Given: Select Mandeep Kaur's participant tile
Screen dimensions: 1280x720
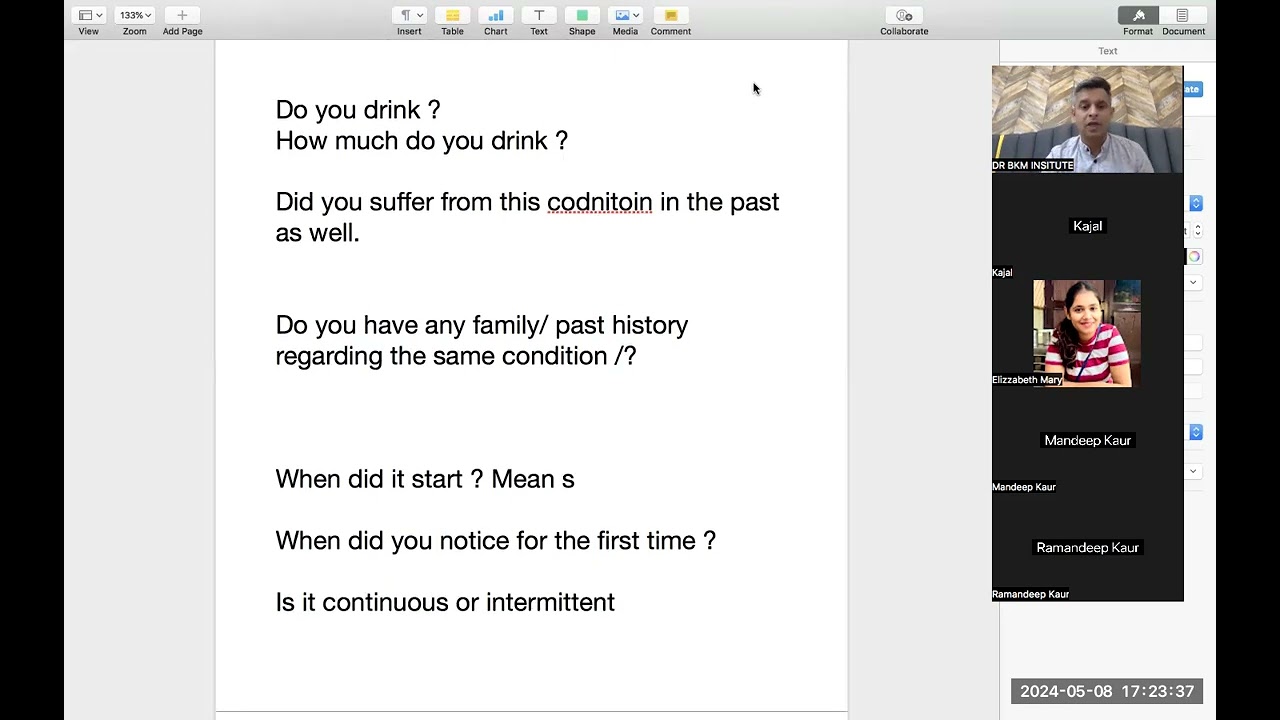Looking at the screenshot, I should click(1087, 440).
